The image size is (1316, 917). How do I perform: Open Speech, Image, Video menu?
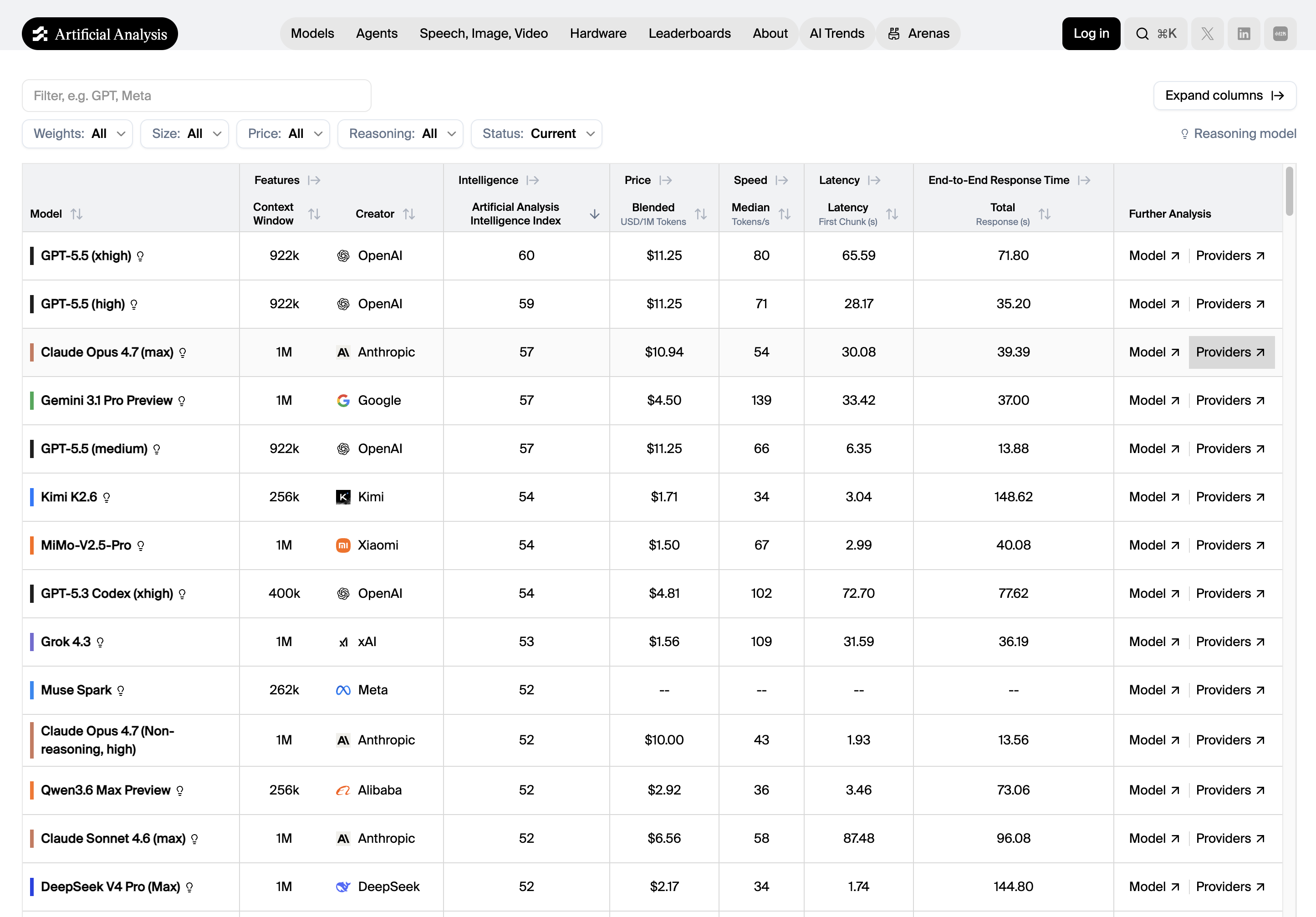[484, 34]
